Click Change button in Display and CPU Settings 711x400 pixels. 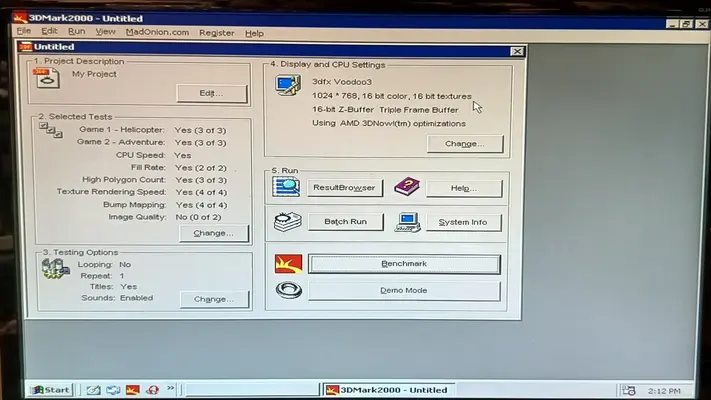click(x=463, y=143)
